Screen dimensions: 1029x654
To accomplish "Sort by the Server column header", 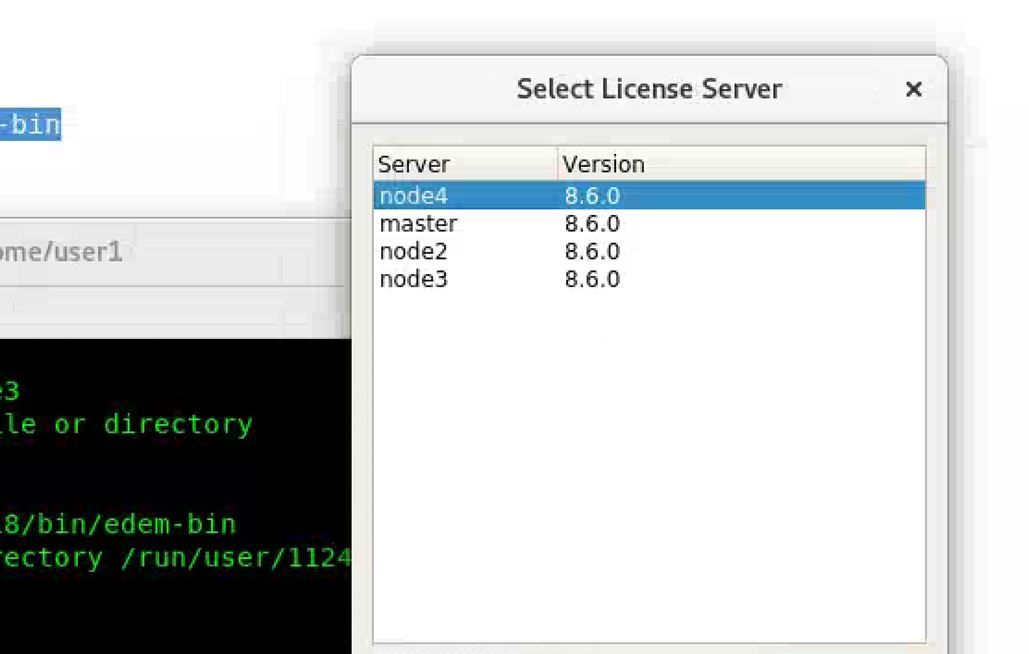I will coord(414,164).
